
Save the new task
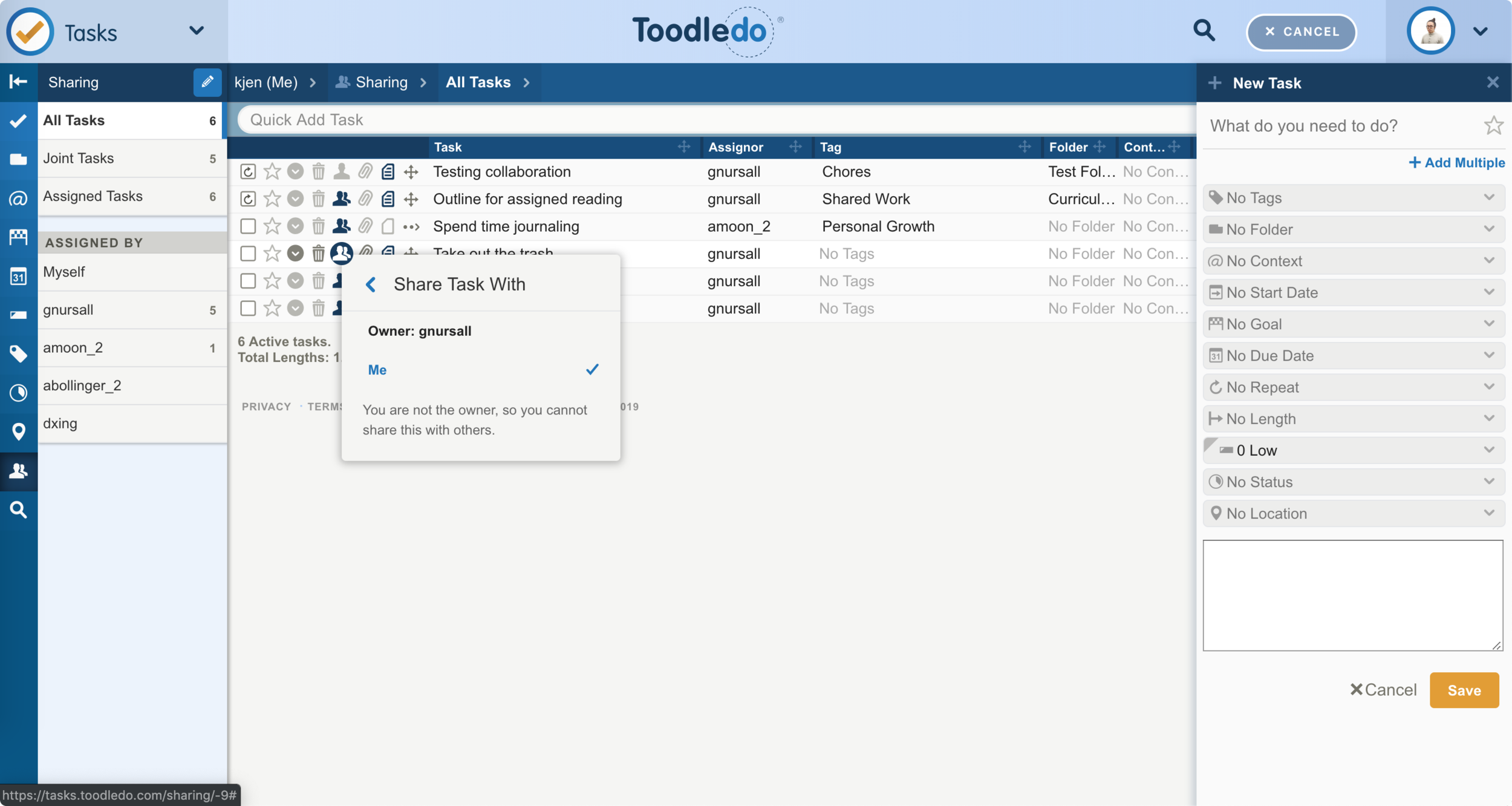(x=1464, y=690)
